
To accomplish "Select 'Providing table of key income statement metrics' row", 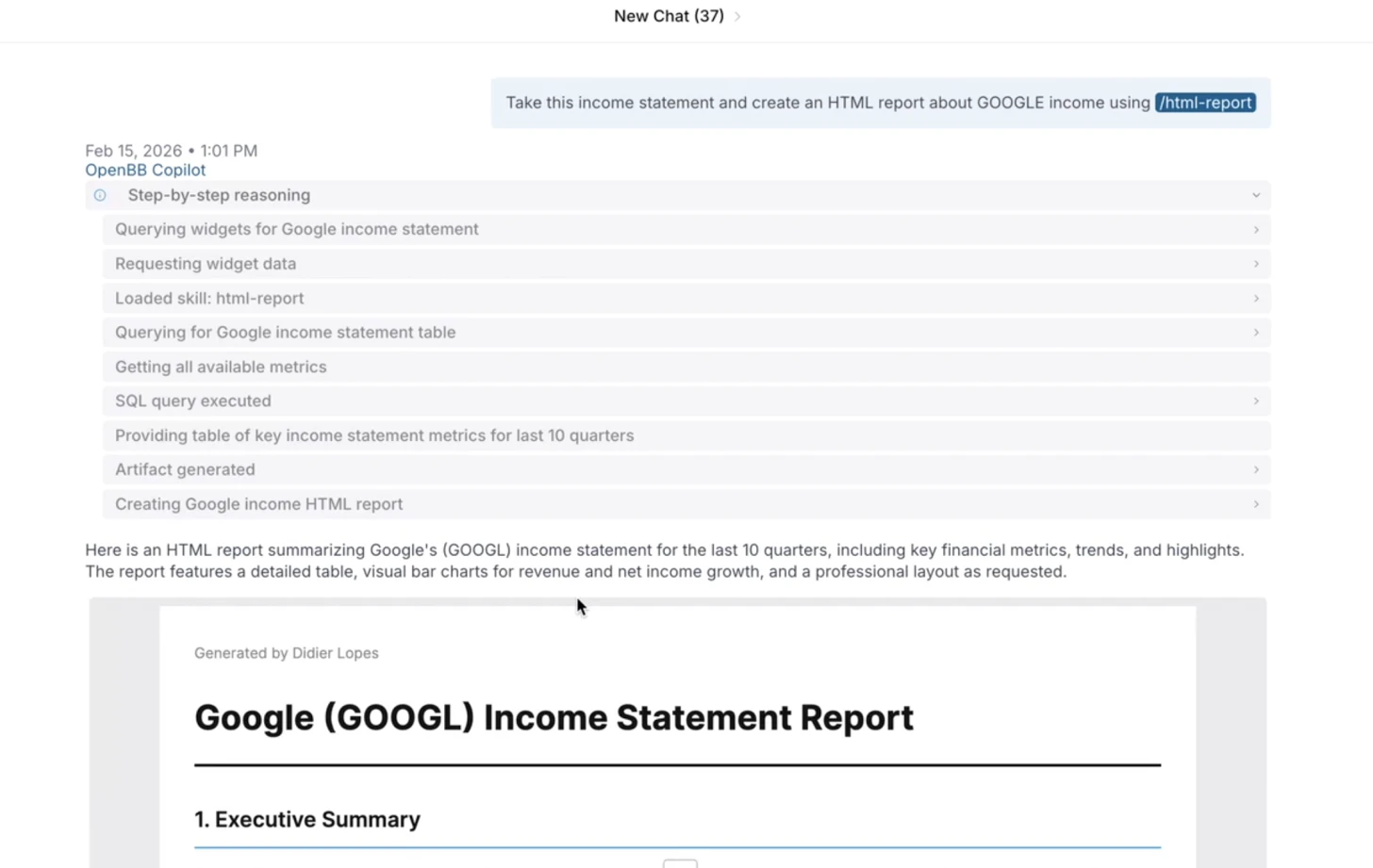I will [x=686, y=435].
